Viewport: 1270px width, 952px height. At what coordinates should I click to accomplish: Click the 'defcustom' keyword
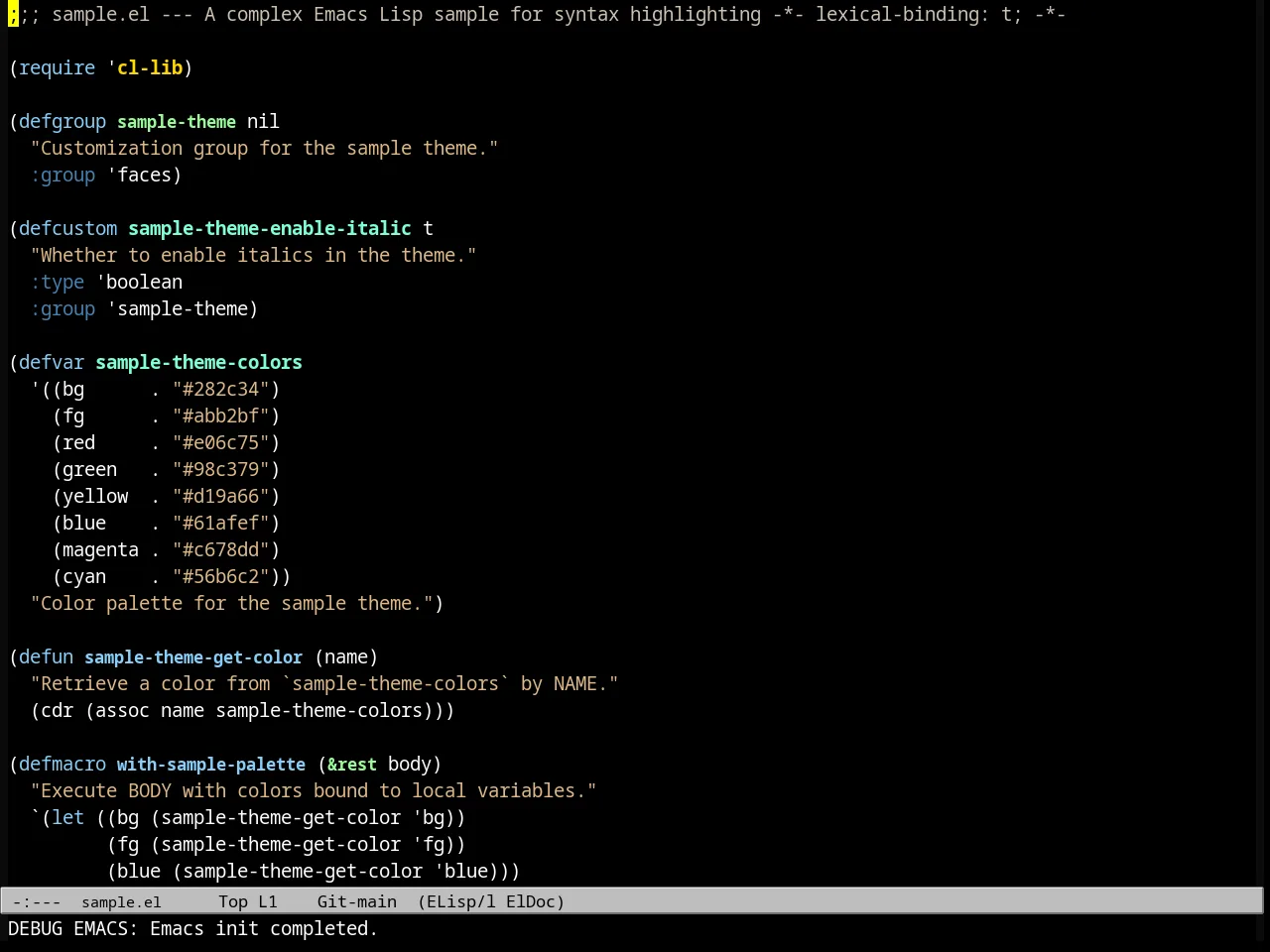tap(67, 228)
